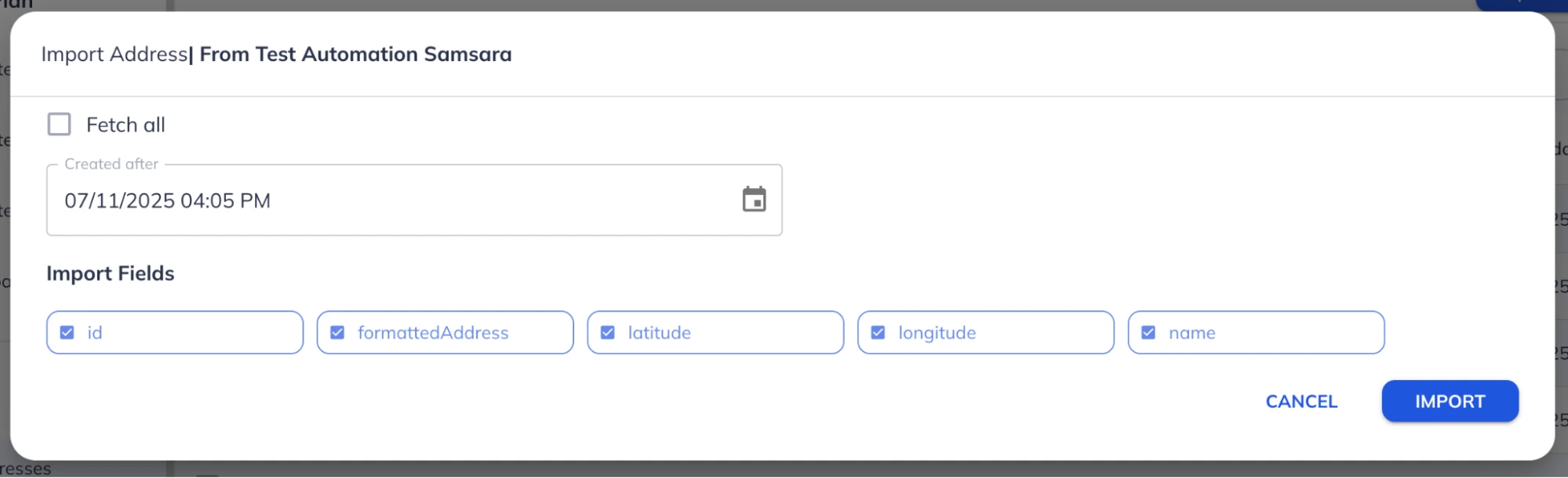
Task: Toggle the latitude checkbox off
Action: coord(608,333)
